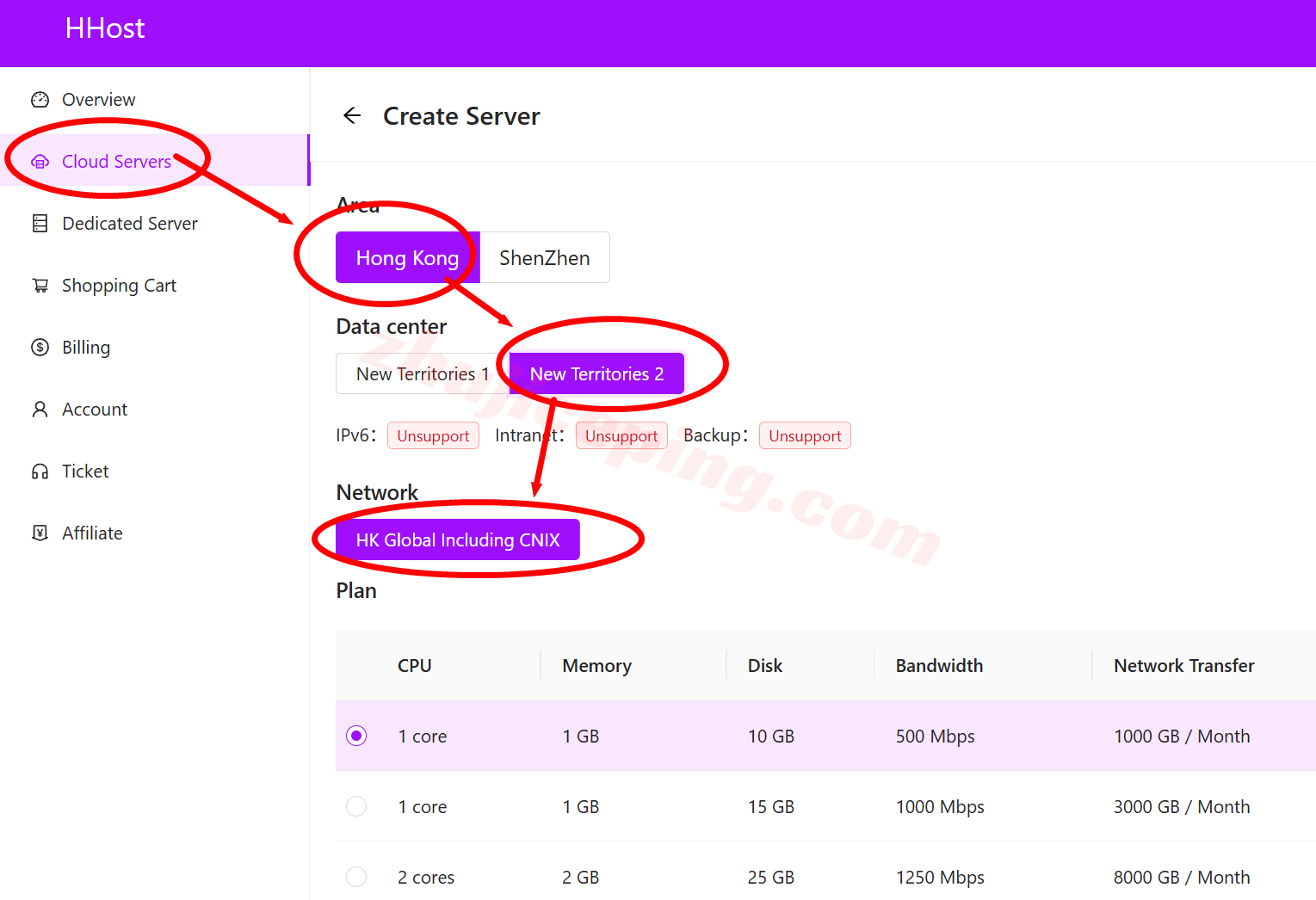Switch area to ShenZhen
This screenshot has width=1316, height=900.
coord(545,257)
